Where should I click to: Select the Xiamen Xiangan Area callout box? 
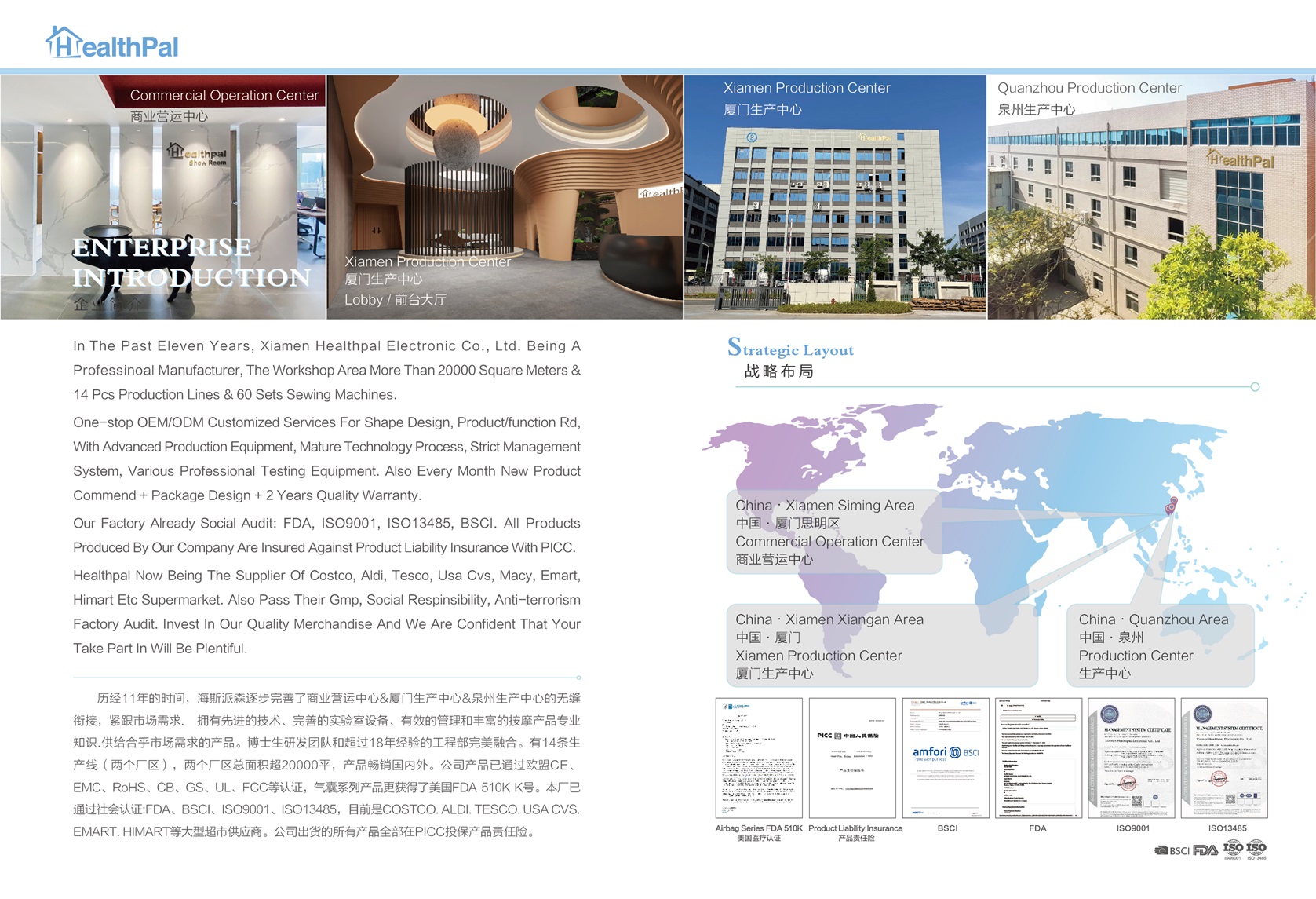coord(881,645)
